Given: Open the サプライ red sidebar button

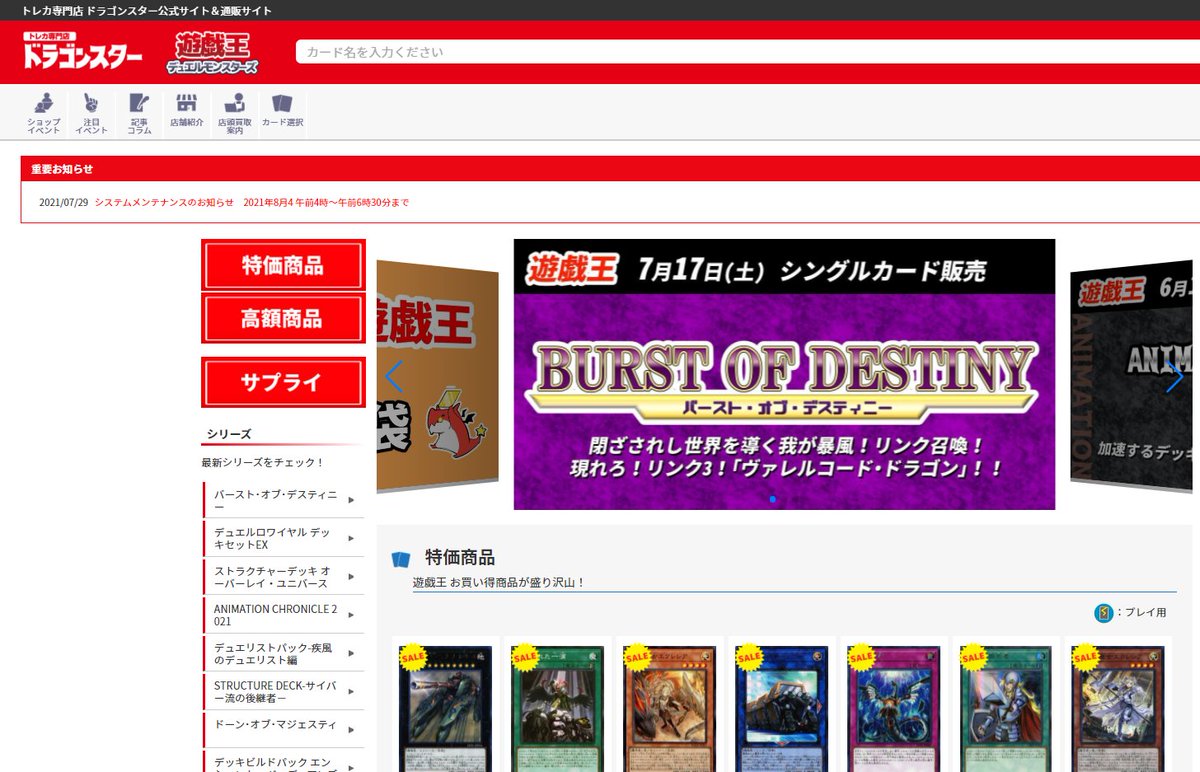Looking at the screenshot, I should [x=283, y=382].
